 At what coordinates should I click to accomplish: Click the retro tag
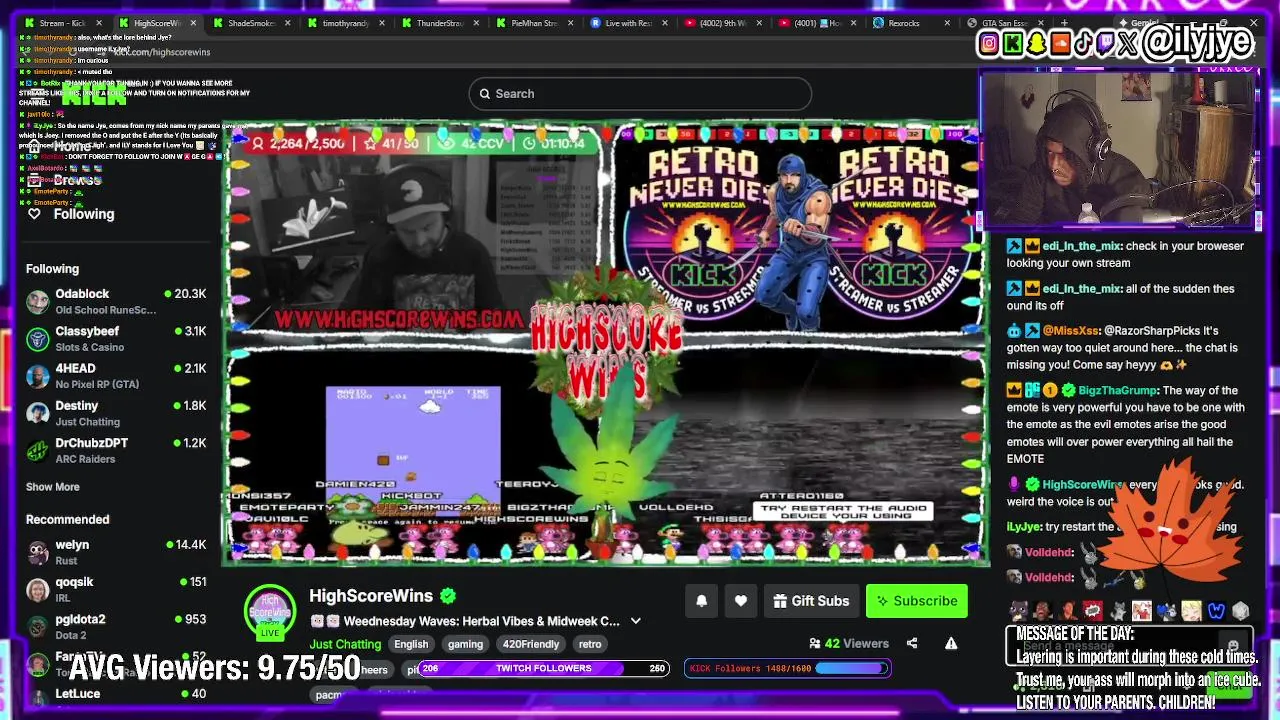590,644
